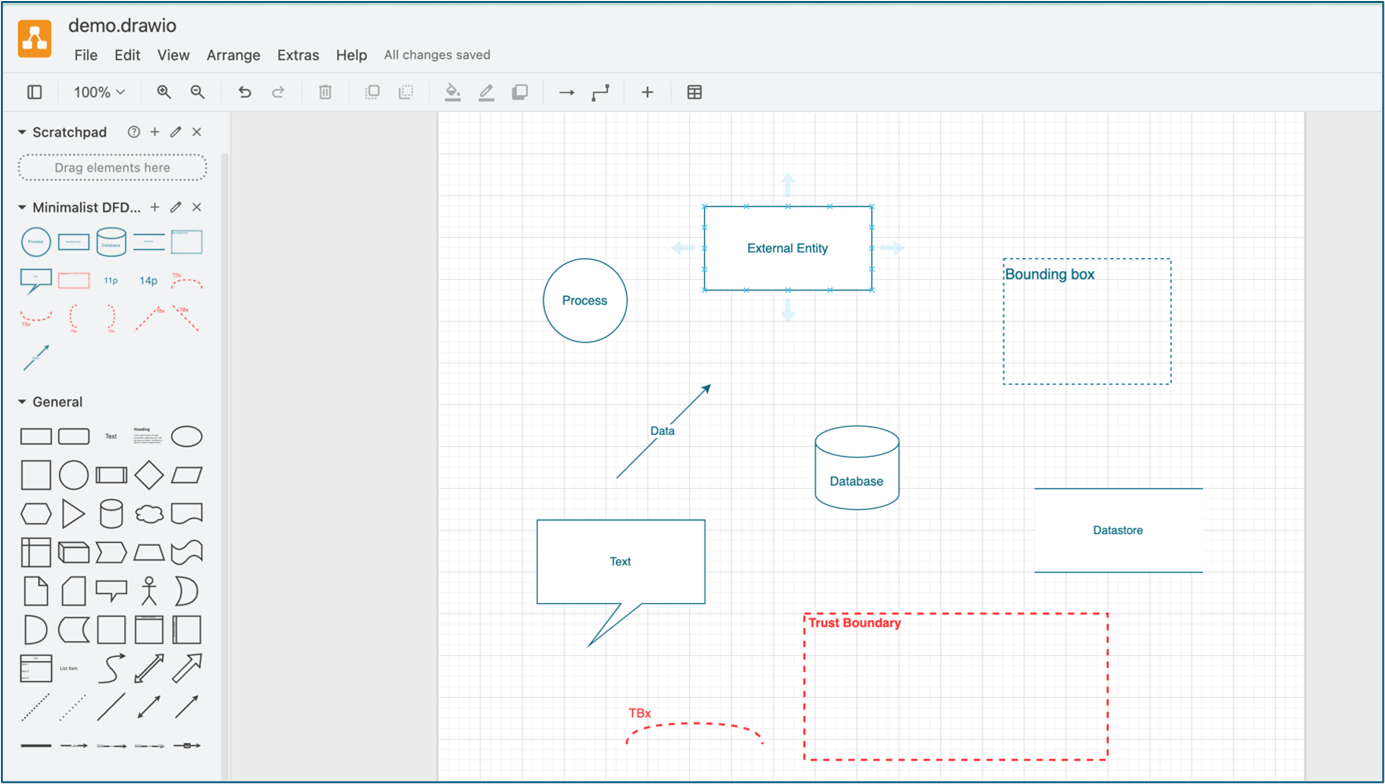
Task: Open the Connection arrow style dropdown
Action: [567, 92]
